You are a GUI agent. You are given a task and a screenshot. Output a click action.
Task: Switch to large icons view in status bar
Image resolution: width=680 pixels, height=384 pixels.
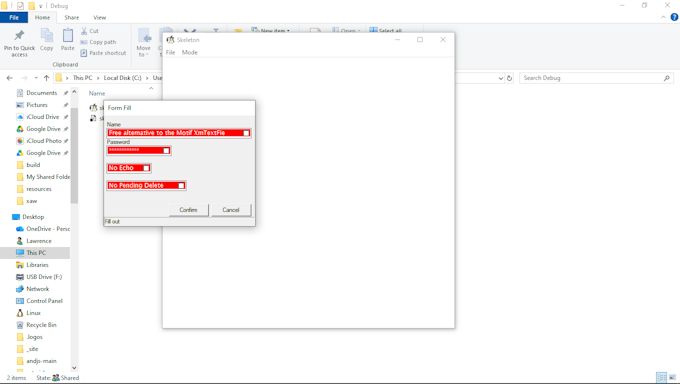click(673, 377)
